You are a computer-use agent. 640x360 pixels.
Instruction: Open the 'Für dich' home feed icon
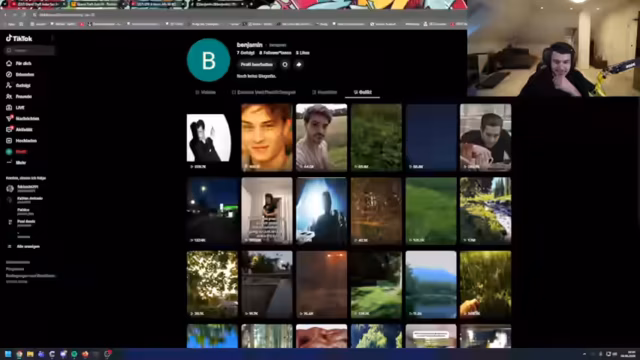(9, 63)
